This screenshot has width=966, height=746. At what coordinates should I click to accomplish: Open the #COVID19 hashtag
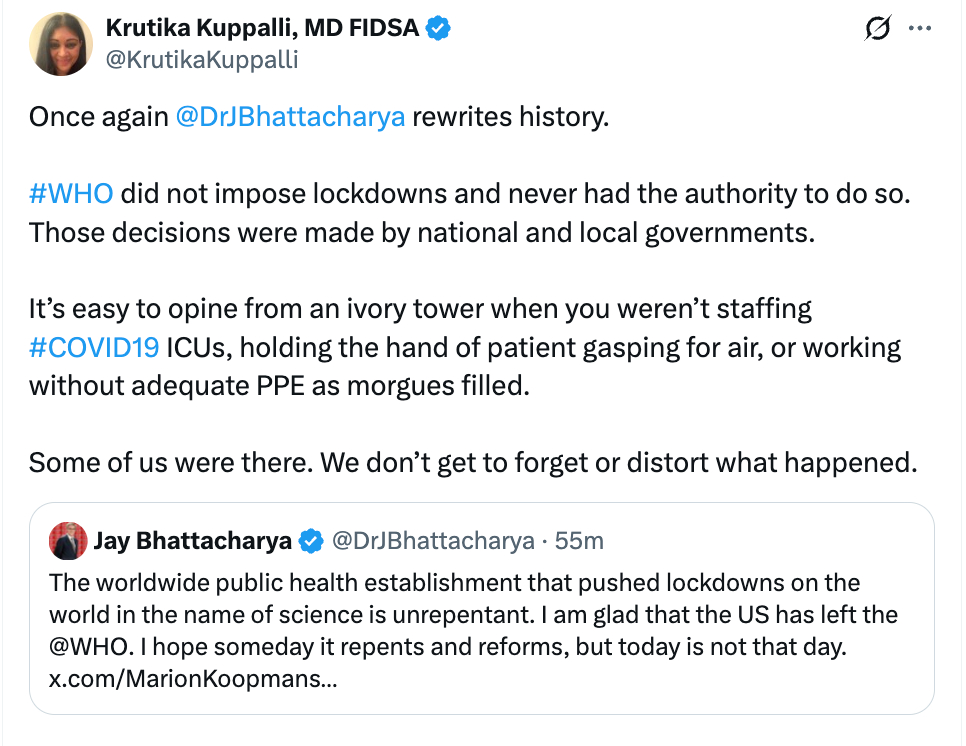coord(94,348)
